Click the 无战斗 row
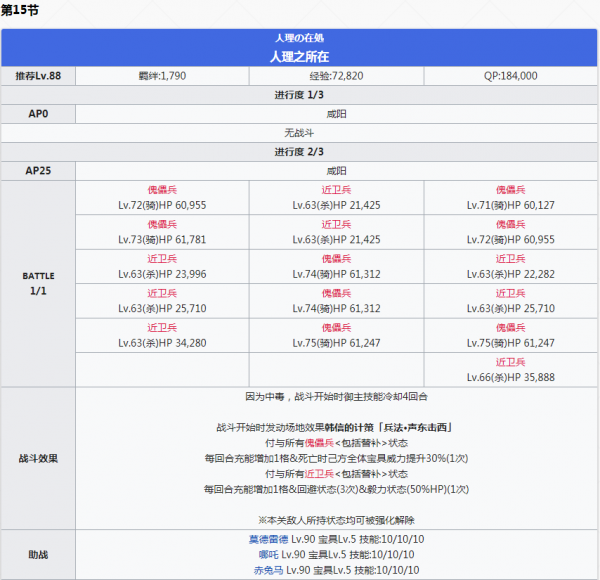Image resolution: width=600 pixels, height=580 pixels. (299, 133)
